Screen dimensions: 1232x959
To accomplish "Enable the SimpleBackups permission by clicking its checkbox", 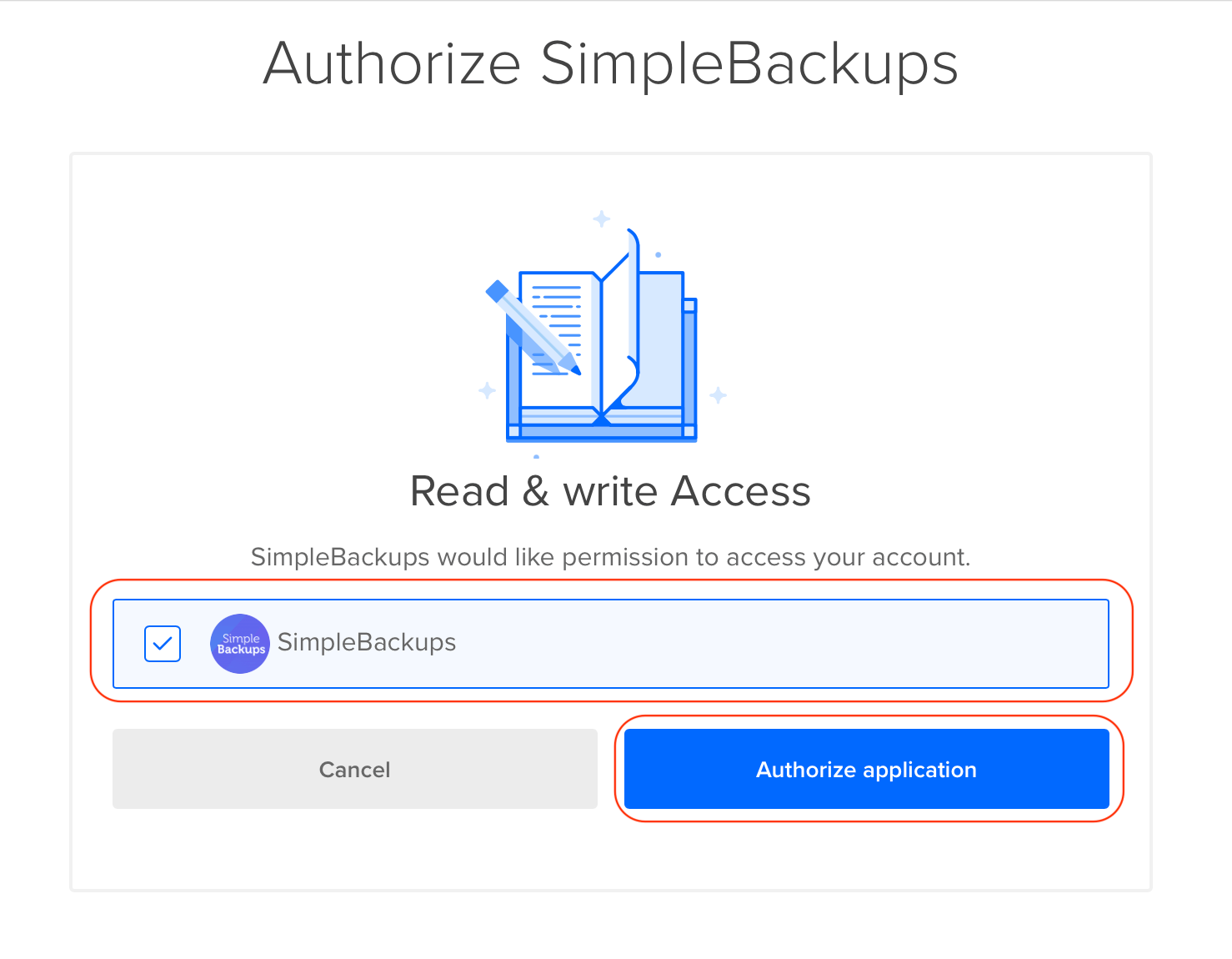I will tap(162, 643).
